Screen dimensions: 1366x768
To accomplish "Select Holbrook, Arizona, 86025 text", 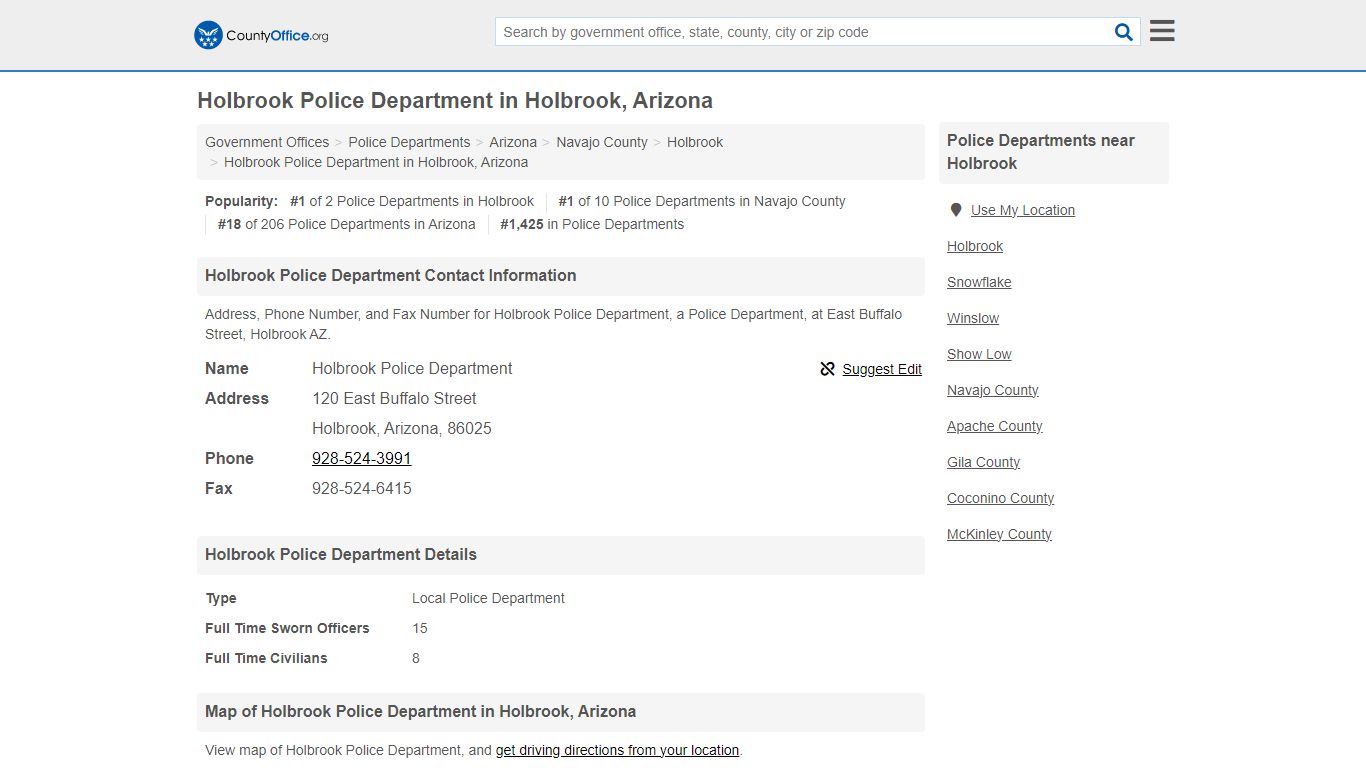I will (402, 428).
